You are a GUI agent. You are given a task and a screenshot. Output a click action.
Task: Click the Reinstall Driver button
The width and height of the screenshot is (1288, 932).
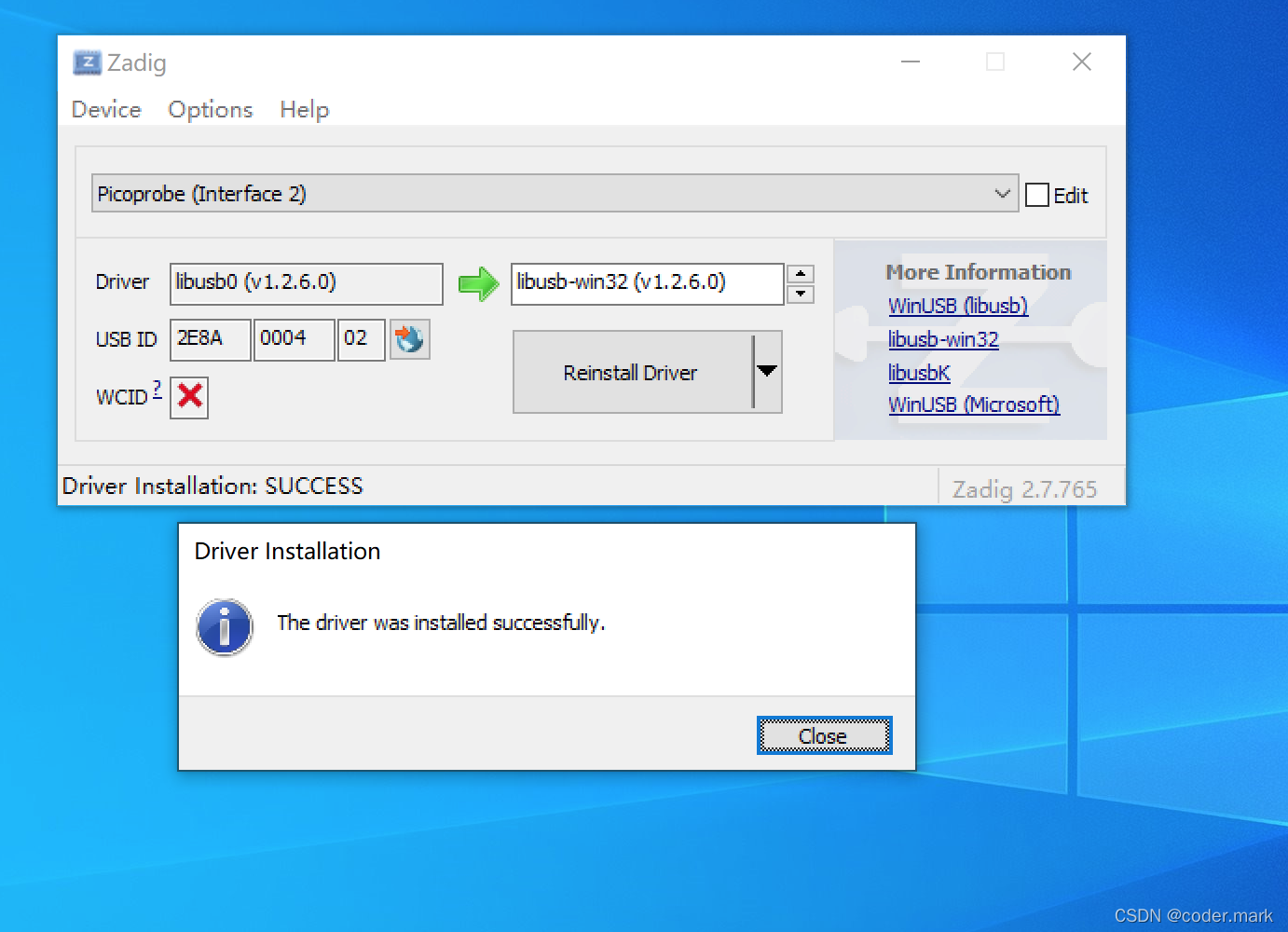click(x=632, y=372)
